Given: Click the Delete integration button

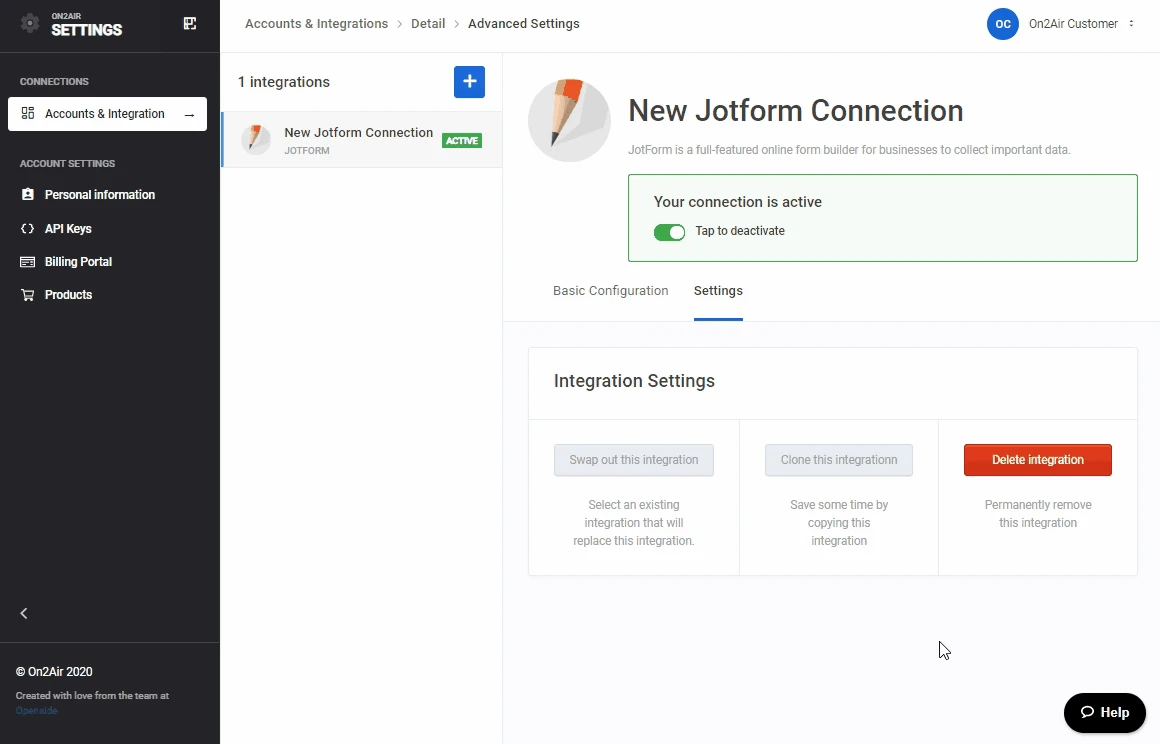Looking at the screenshot, I should (x=1037, y=460).
